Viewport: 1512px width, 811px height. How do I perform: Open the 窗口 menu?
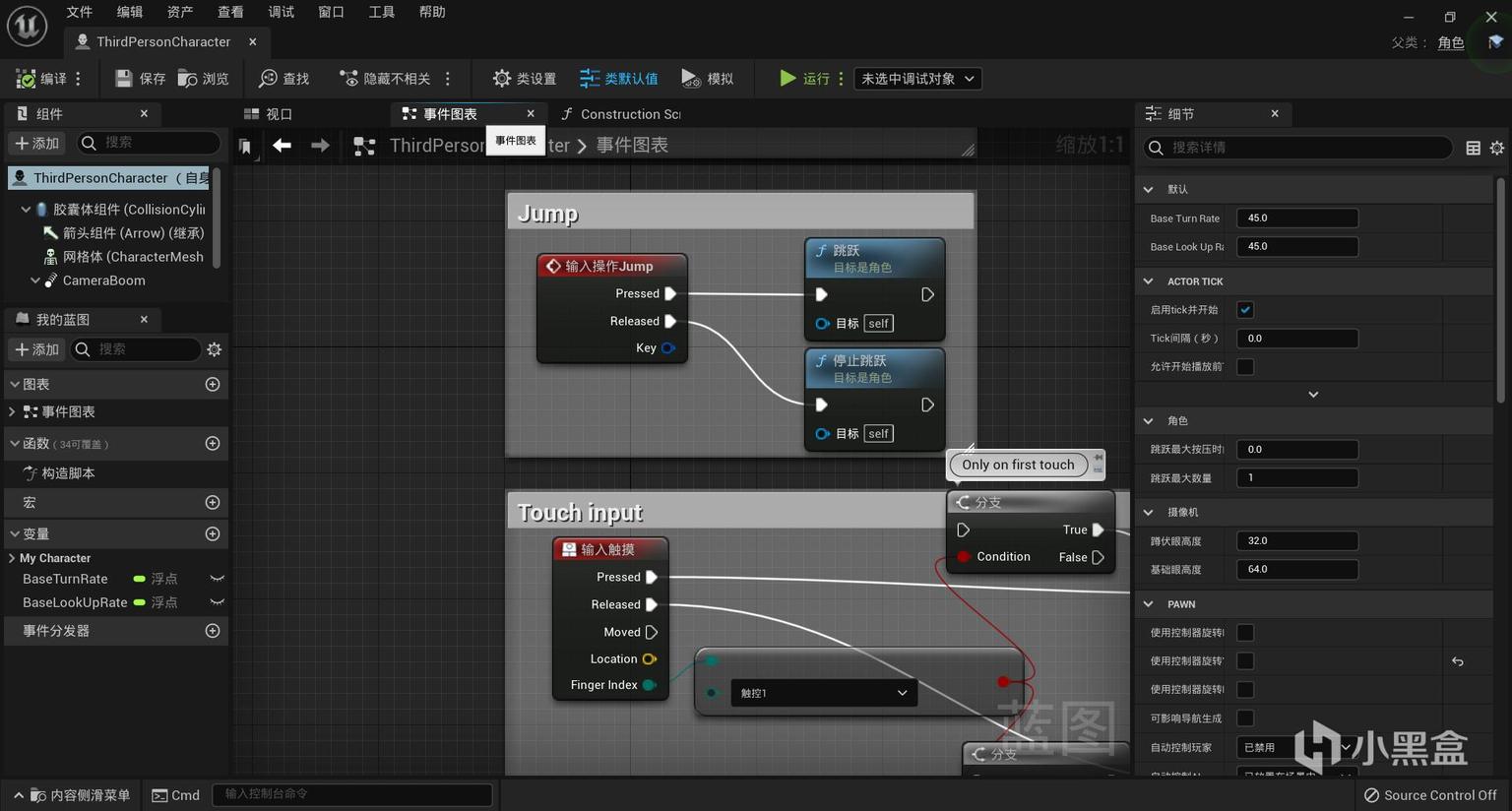(331, 12)
